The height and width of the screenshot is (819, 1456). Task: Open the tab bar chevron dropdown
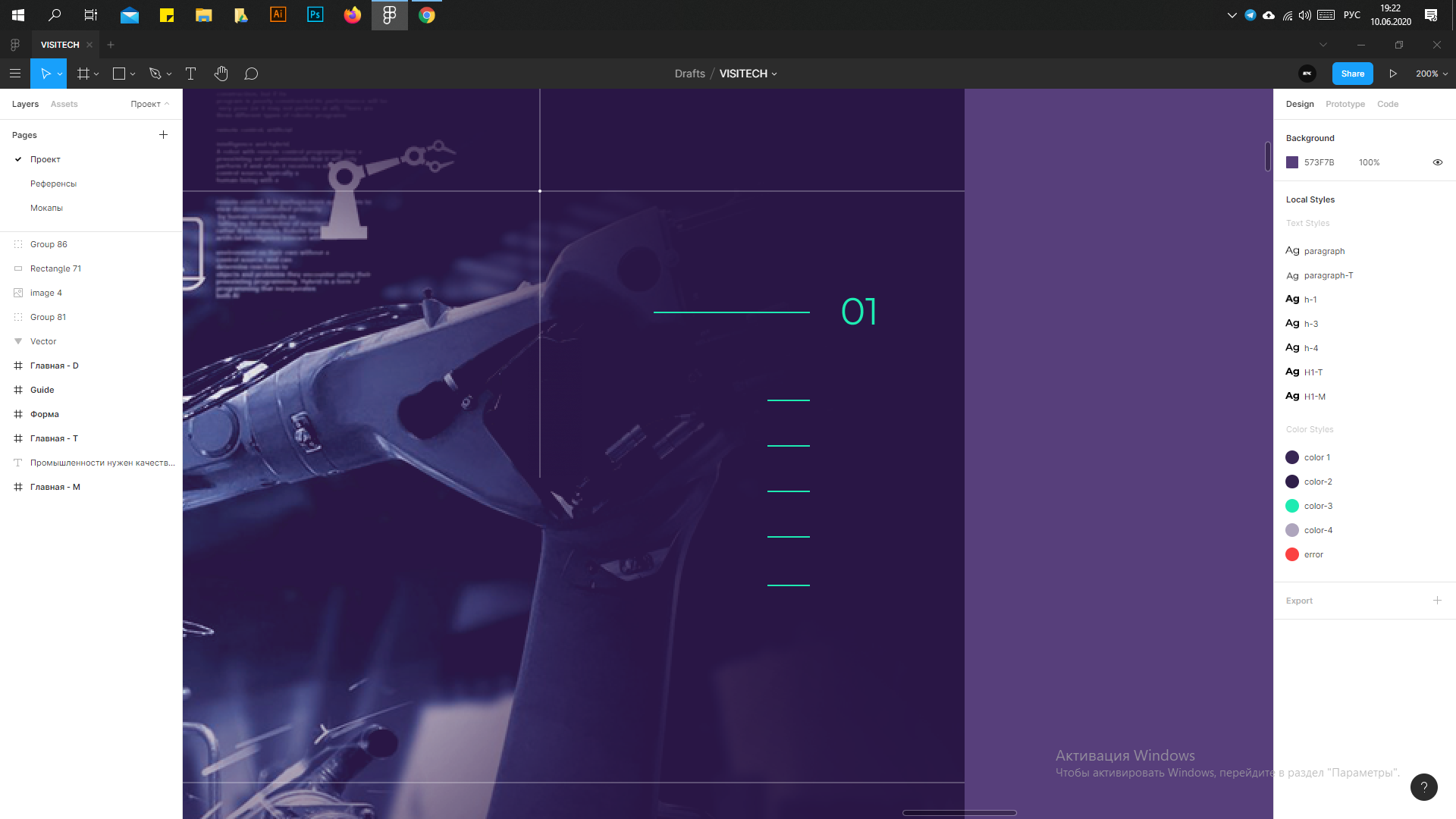pyautogui.click(x=1323, y=45)
